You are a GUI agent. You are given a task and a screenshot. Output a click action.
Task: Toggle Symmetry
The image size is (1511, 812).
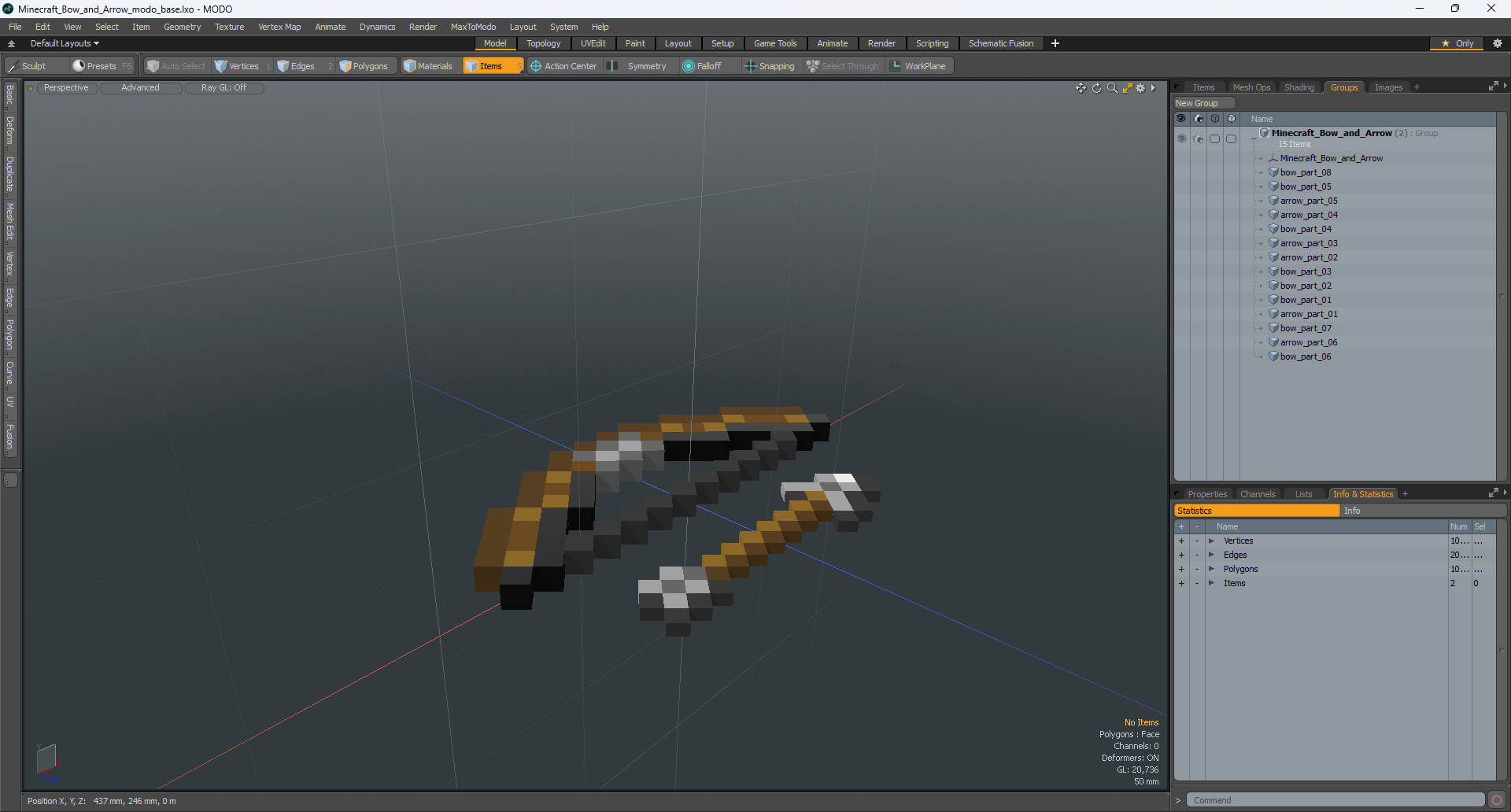[638, 66]
